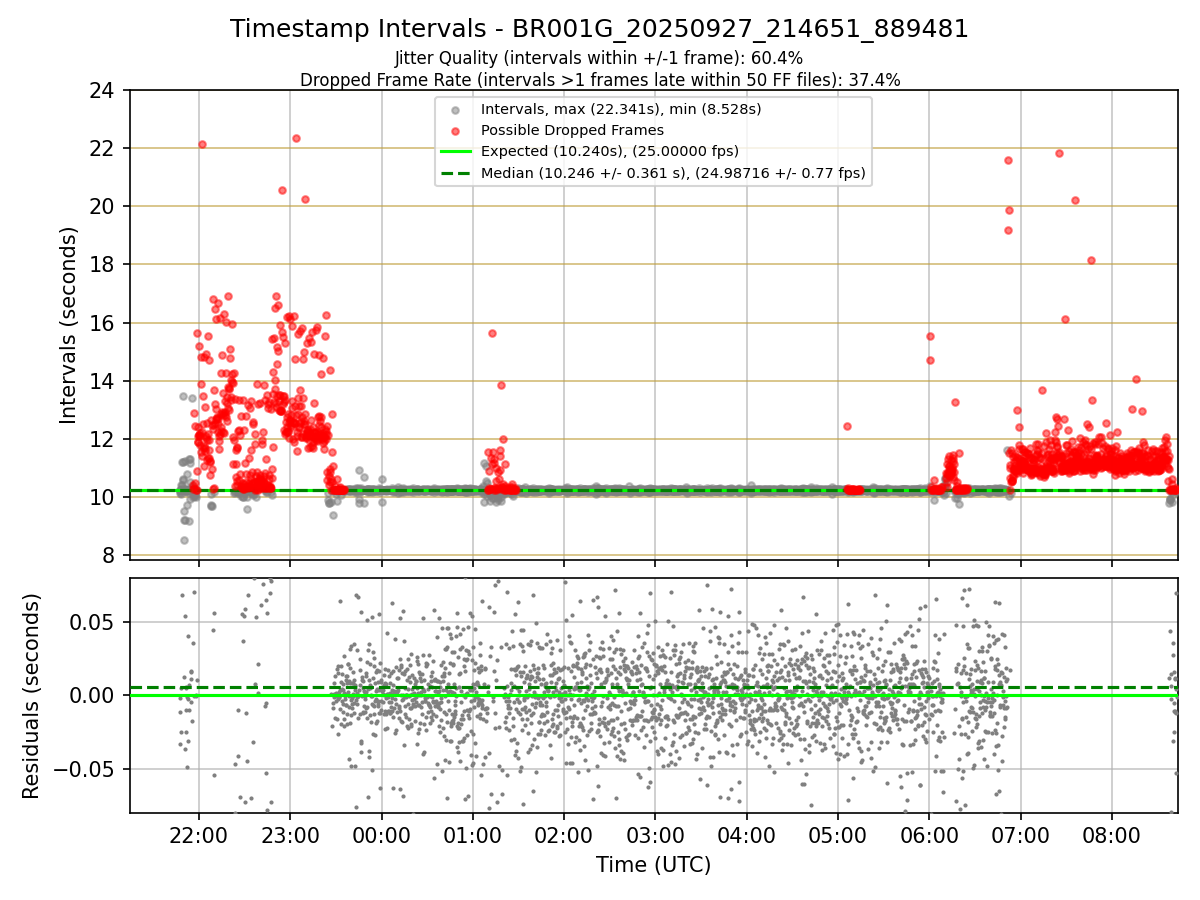Click the 04:00 x-axis tick label

(746, 836)
